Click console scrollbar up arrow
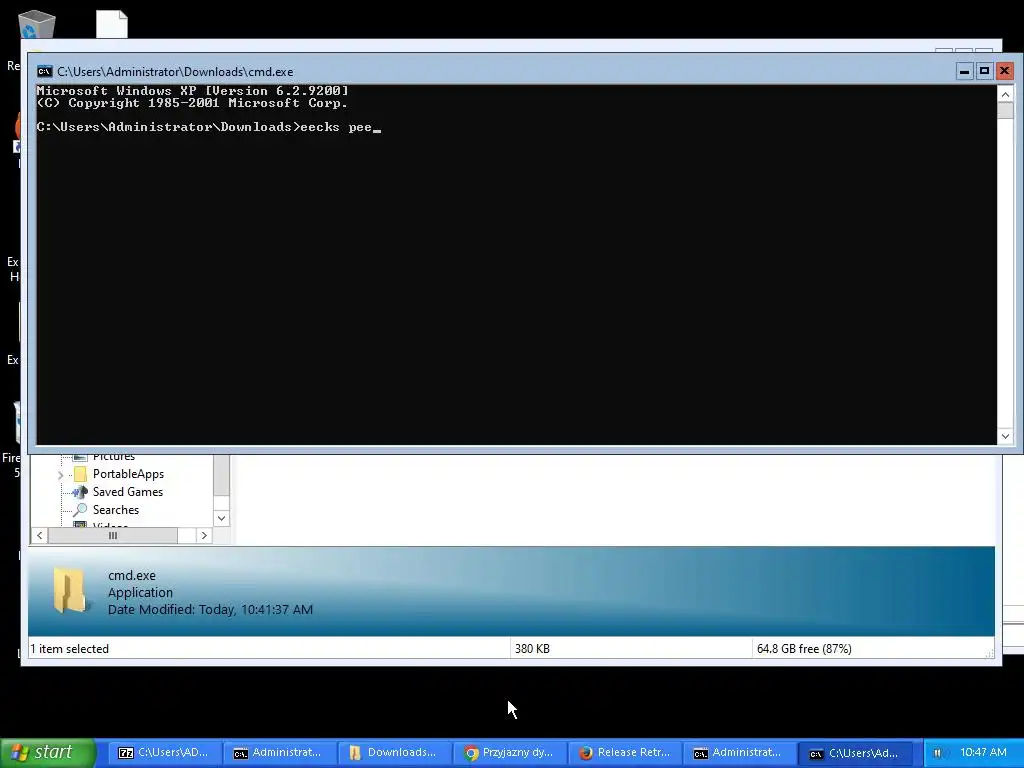Image resolution: width=1024 pixels, height=768 pixels. (x=1005, y=95)
